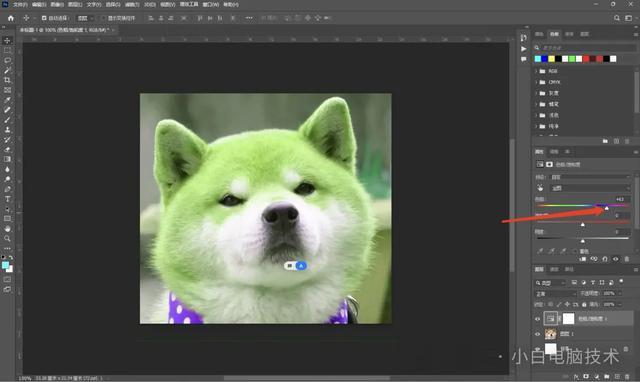Open the 全图 channel range dropdown
640x382 pixels.
click(590, 188)
